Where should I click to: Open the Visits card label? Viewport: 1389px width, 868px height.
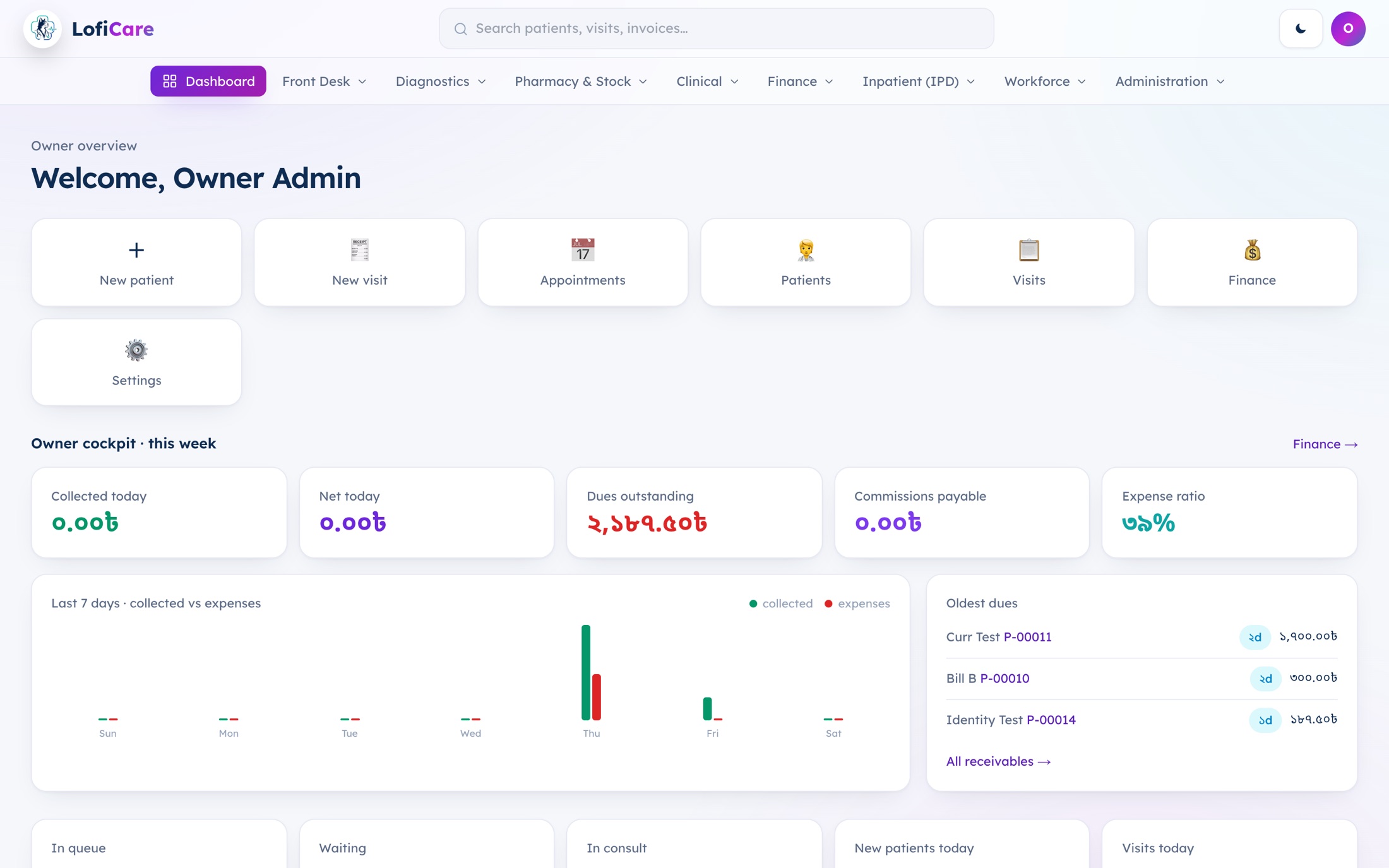tap(1029, 280)
